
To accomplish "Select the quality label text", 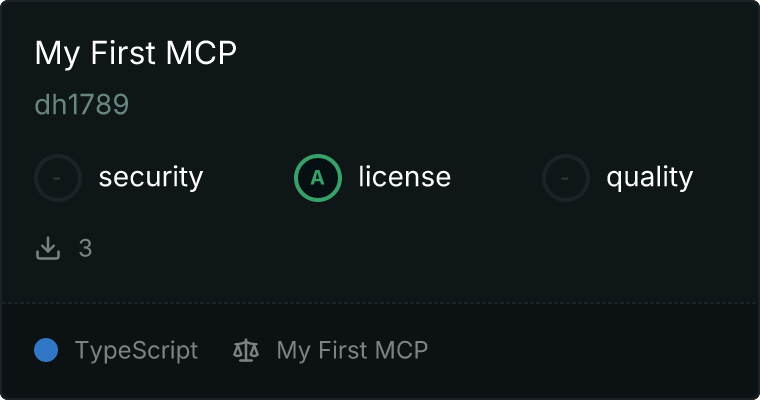I will pos(649,177).
